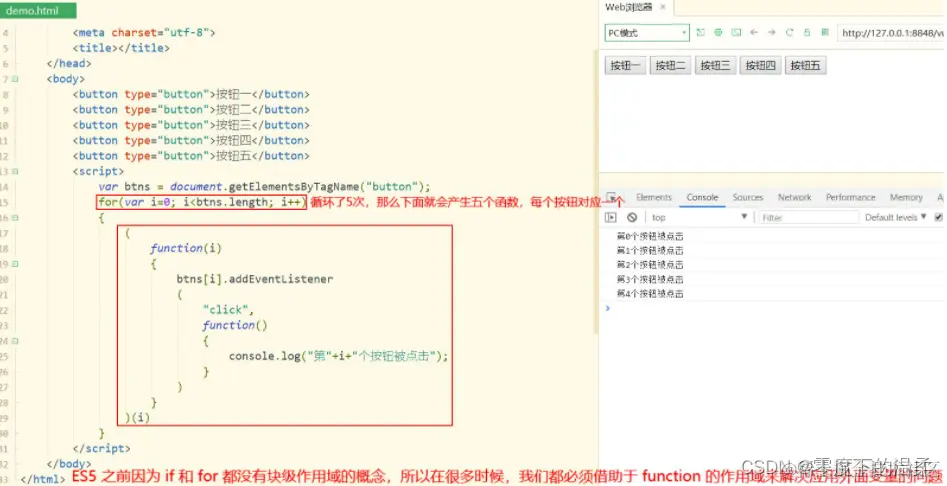Image resolution: width=947 pixels, height=486 pixels.
Task: Close the Web浏览器 tab
Action: [663, 7]
